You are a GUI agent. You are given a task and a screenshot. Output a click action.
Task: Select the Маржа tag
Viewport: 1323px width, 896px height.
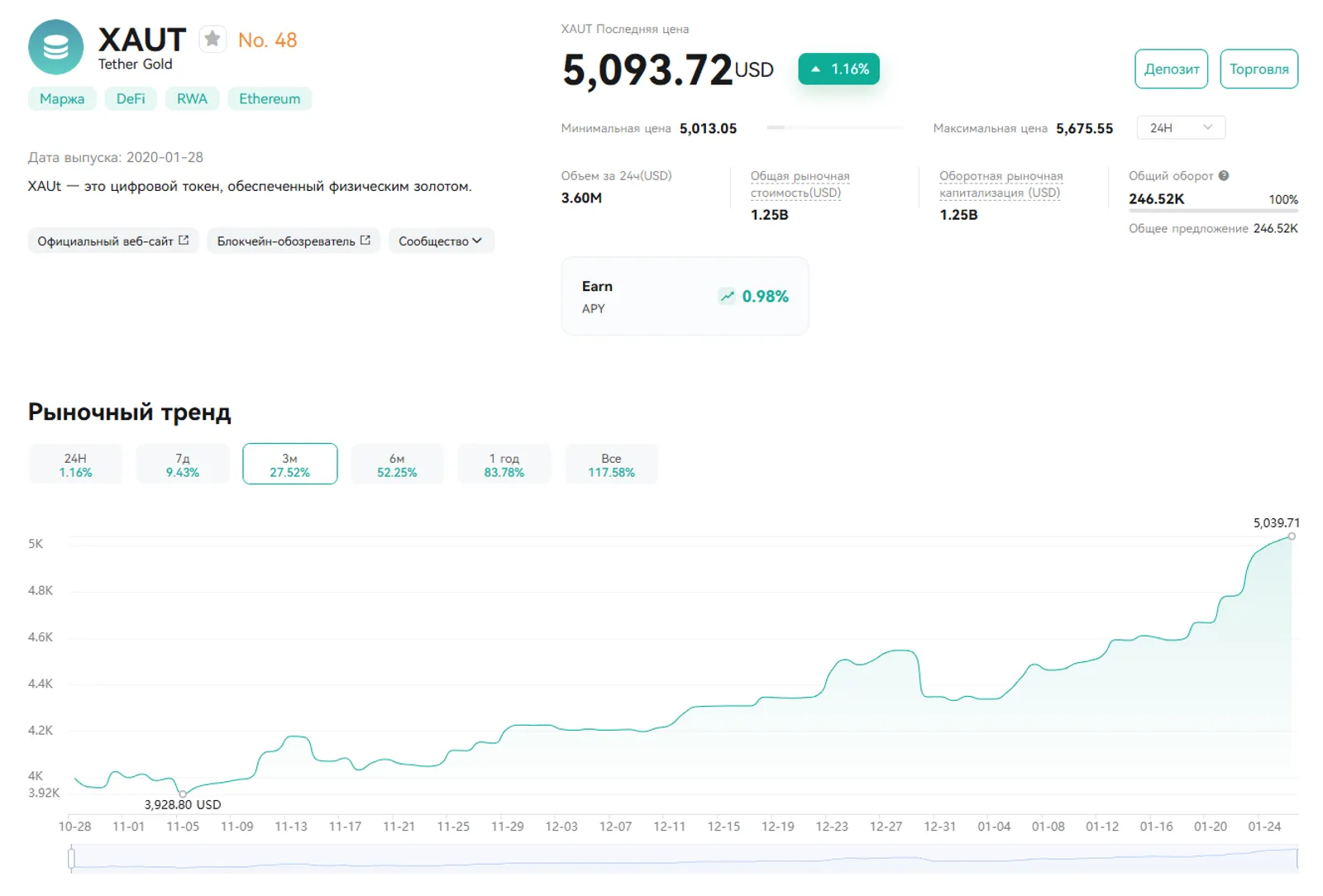pos(62,98)
